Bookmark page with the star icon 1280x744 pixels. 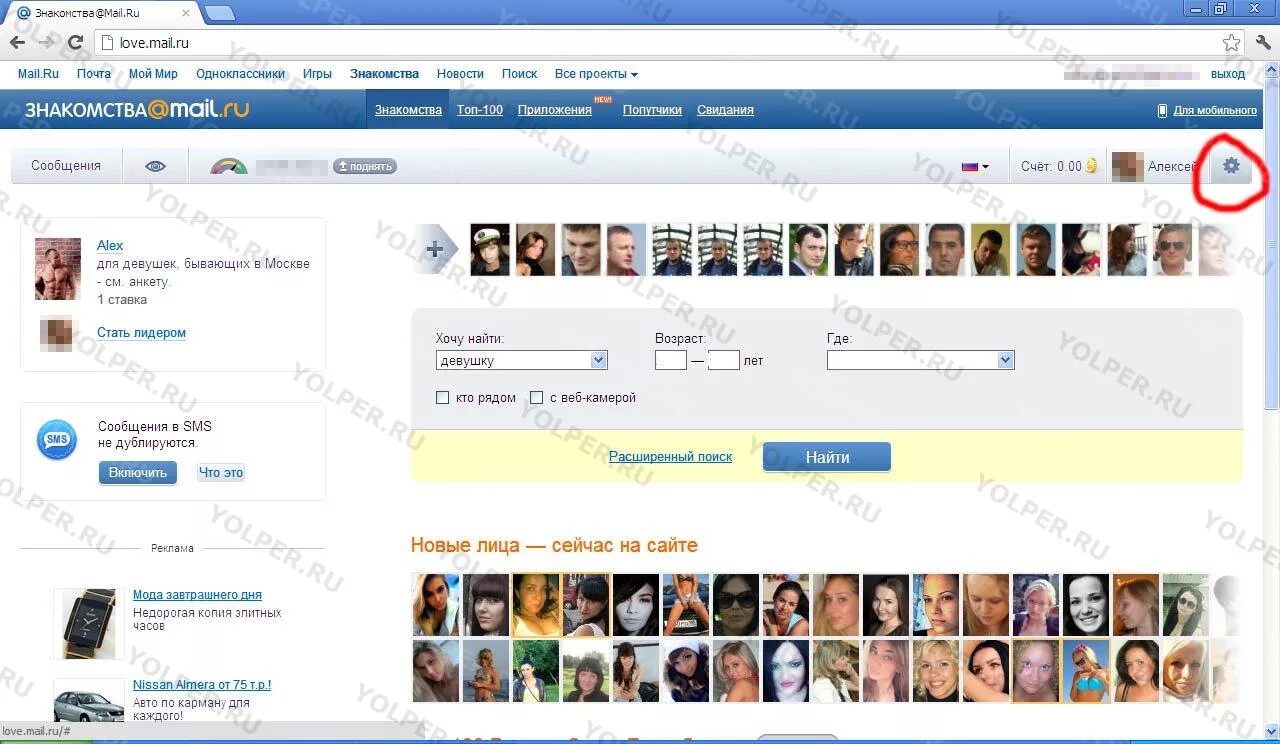coord(1232,43)
